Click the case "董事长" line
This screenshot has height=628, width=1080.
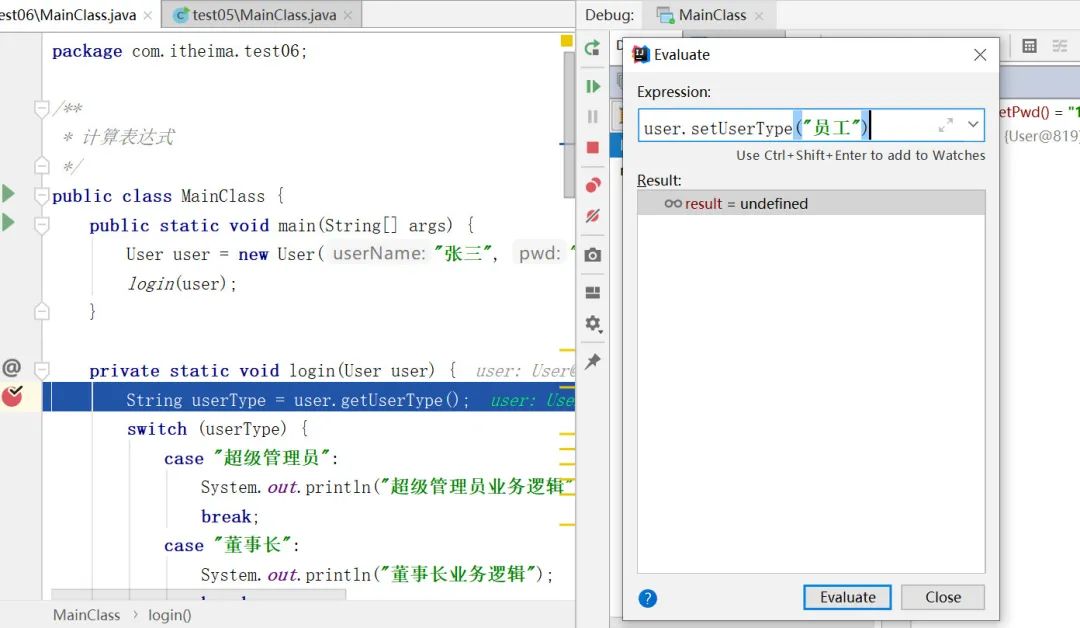pyautogui.click(x=231, y=545)
